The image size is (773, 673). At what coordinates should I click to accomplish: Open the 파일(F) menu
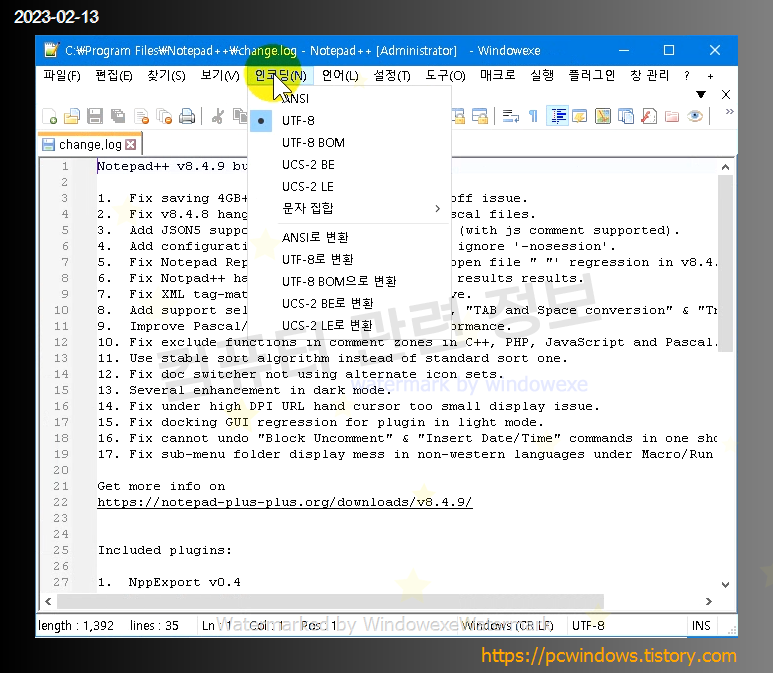tap(62, 75)
